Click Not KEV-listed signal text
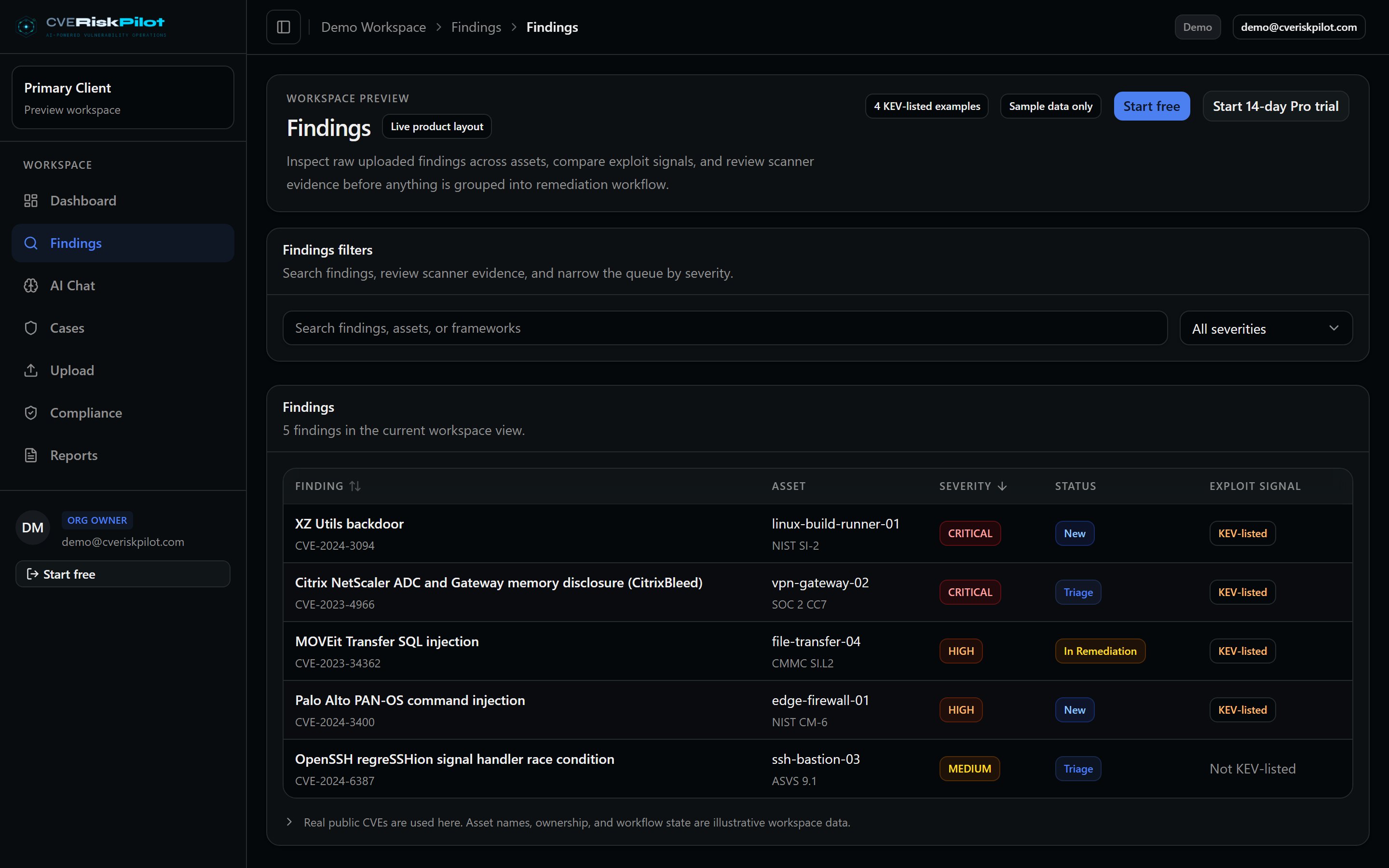The image size is (1389, 868). (1253, 769)
